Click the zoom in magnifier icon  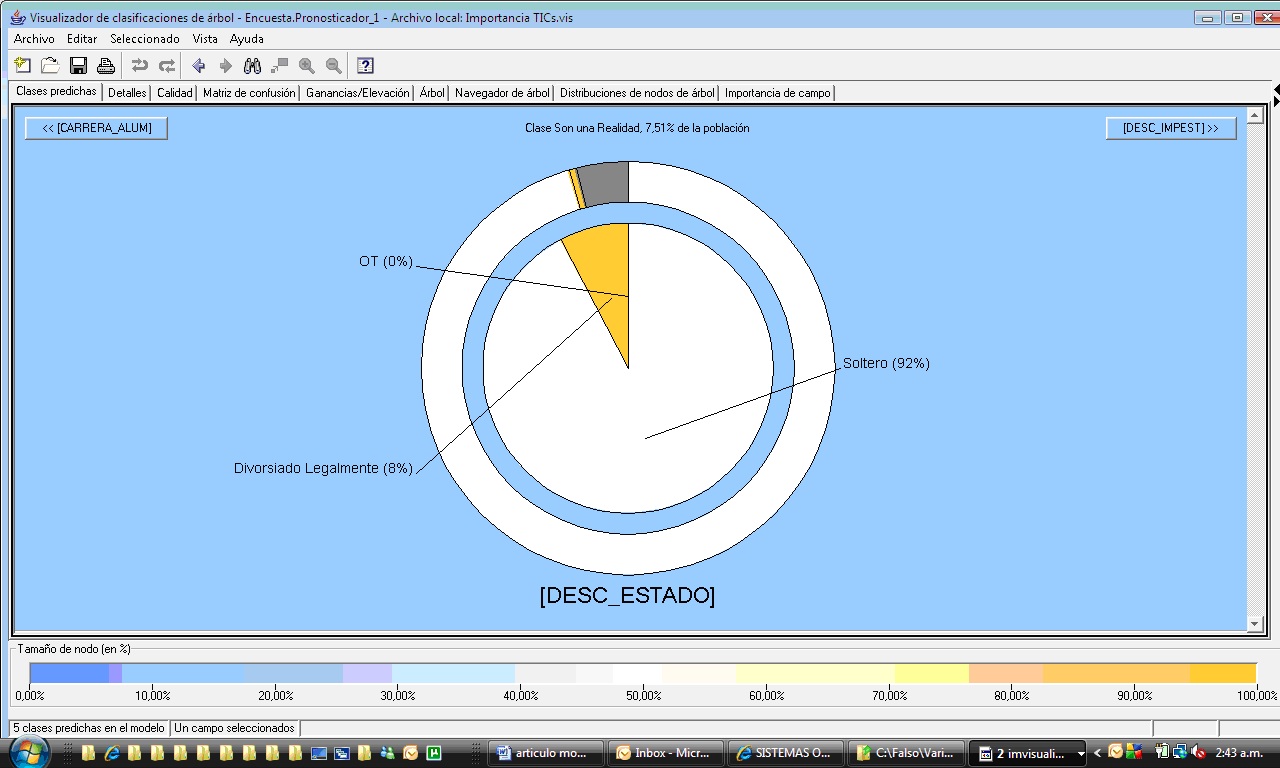click(x=306, y=66)
